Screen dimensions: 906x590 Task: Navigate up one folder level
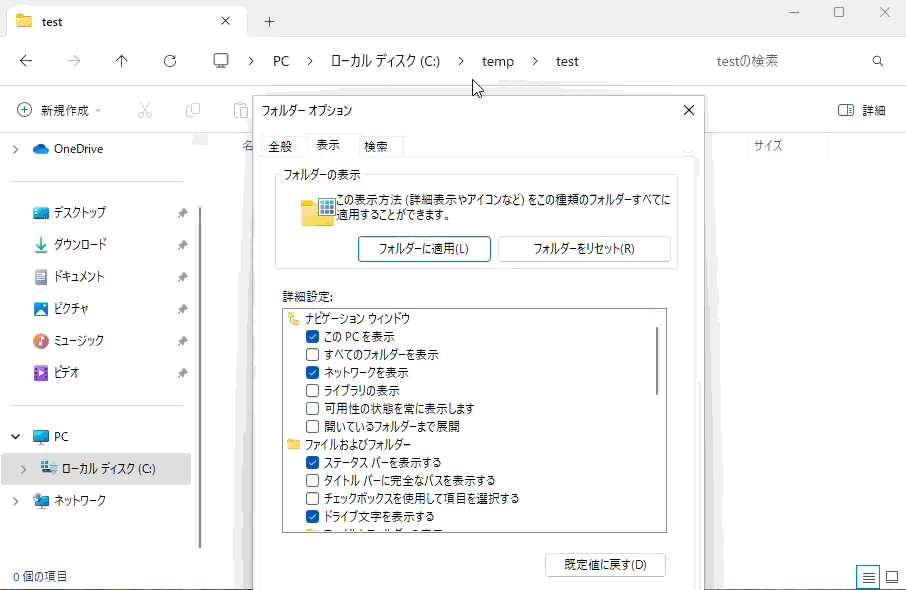[x=121, y=61]
